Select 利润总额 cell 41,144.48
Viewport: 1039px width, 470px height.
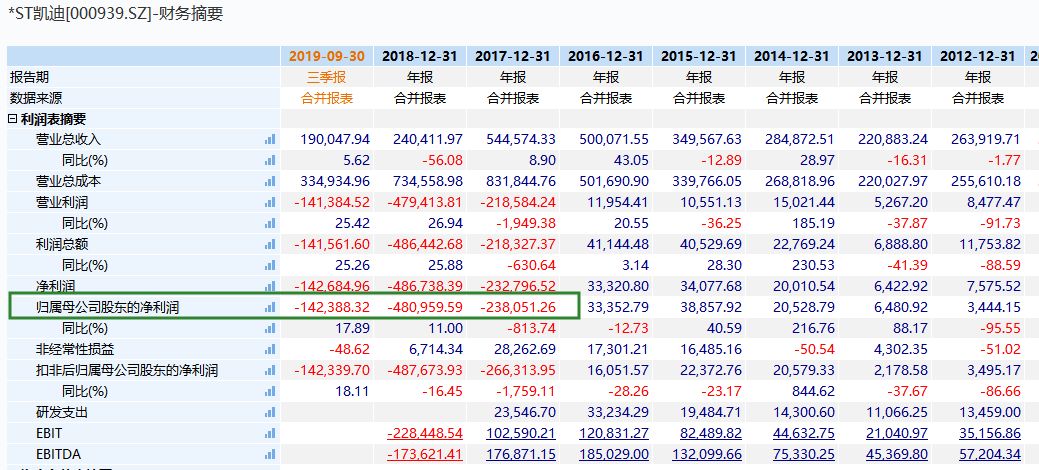[618, 245]
